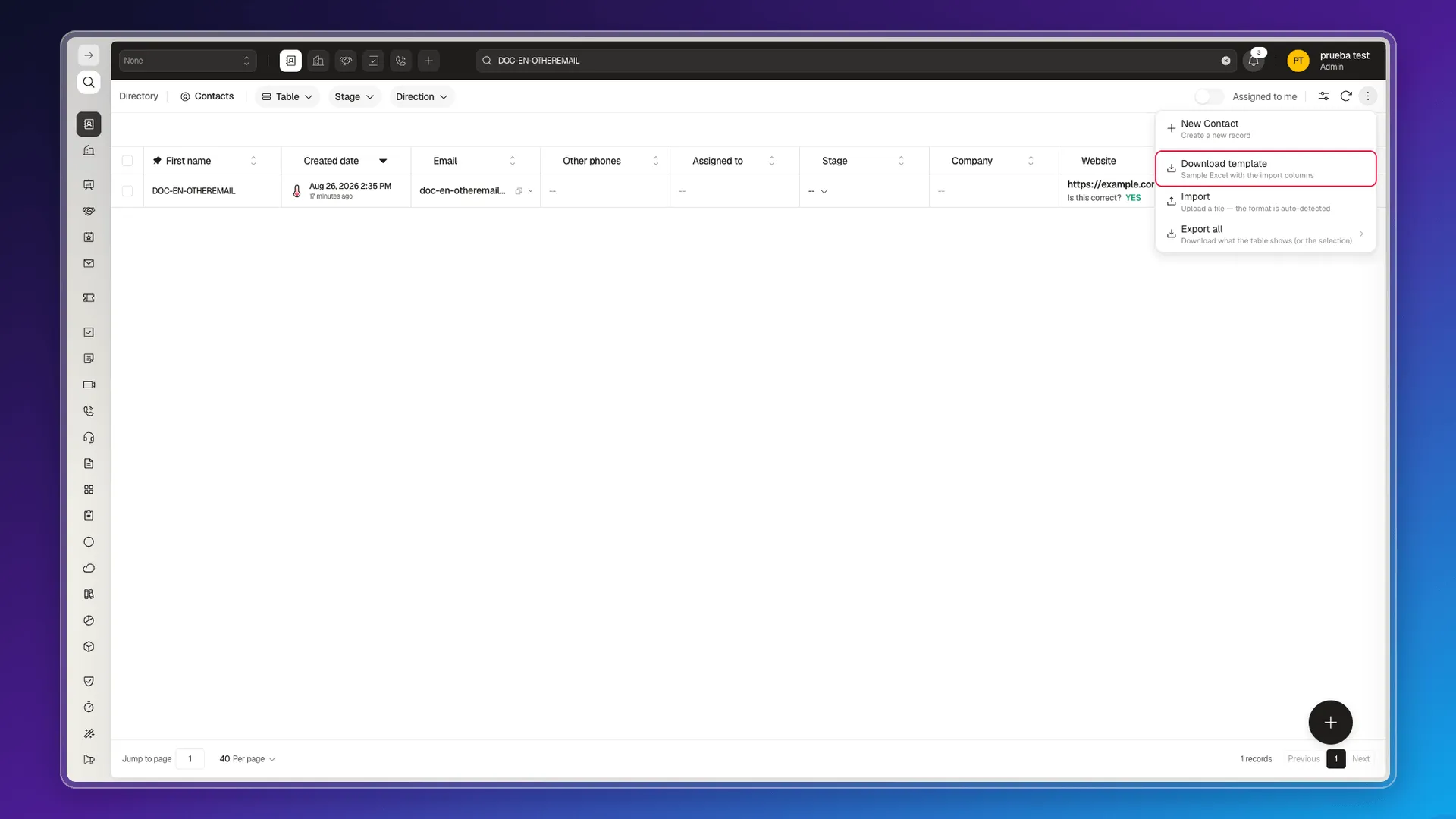Open the mail envelope icon in sidebar

click(x=89, y=263)
